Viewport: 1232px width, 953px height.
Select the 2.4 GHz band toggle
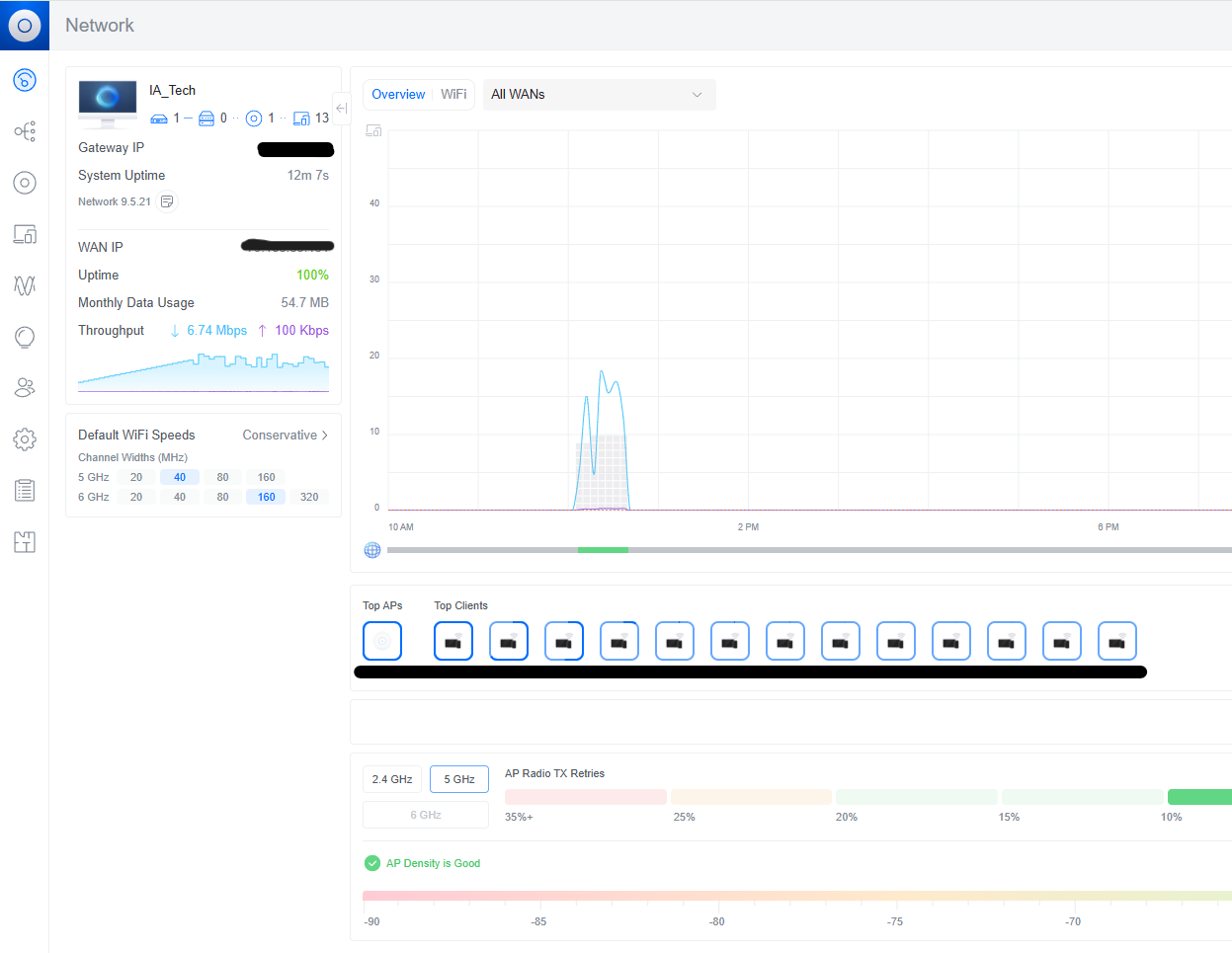(392, 779)
